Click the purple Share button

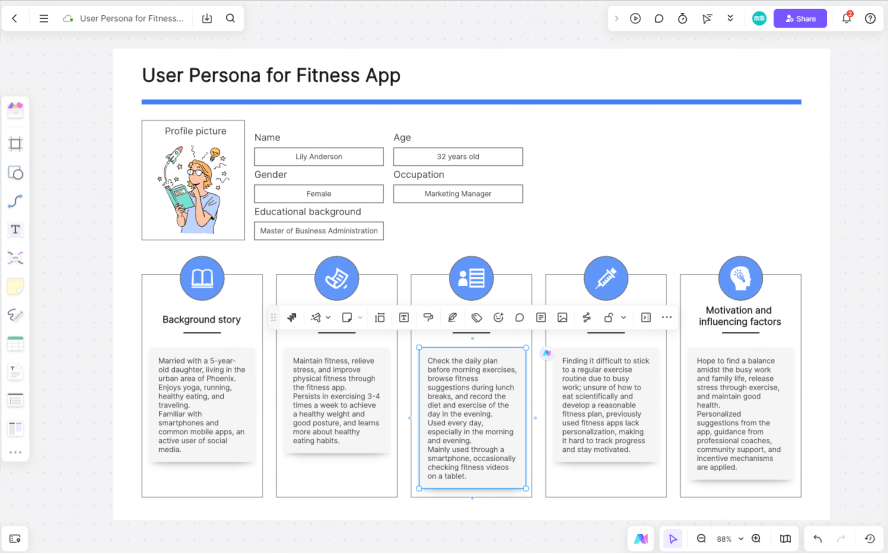800,18
